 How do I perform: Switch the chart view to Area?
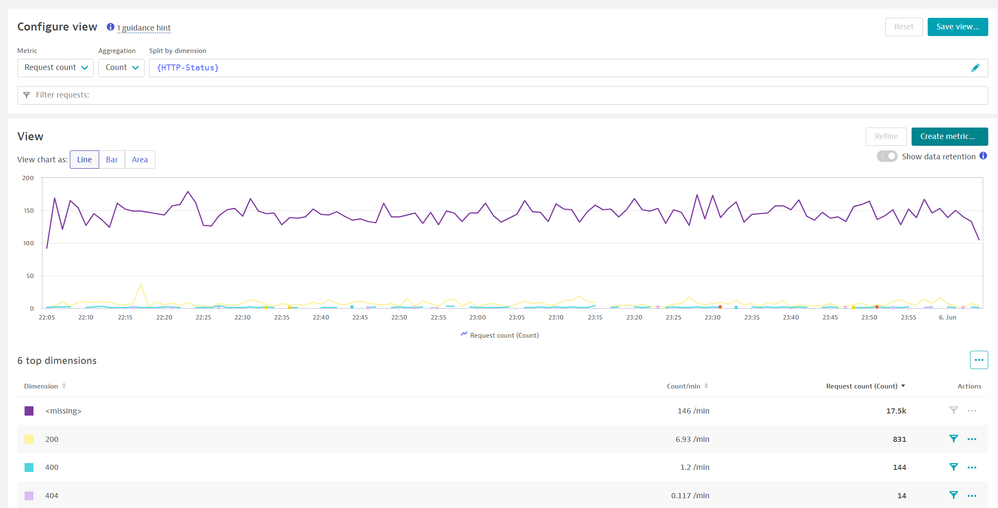coord(140,160)
